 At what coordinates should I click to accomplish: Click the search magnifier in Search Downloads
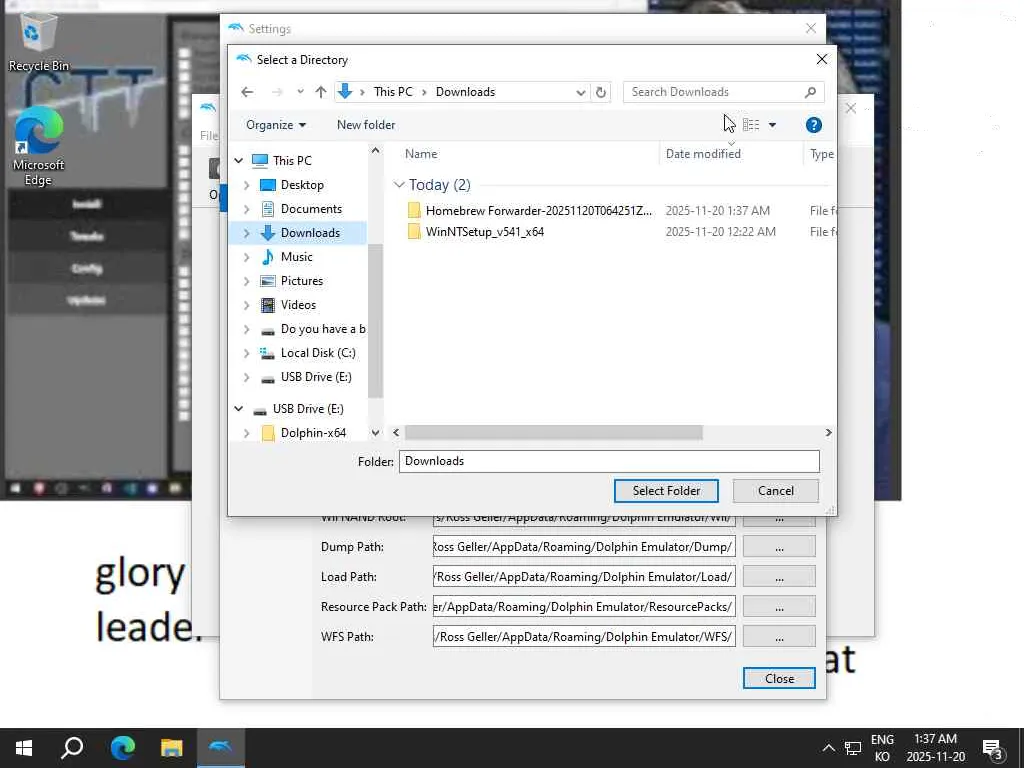pos(810,92)
